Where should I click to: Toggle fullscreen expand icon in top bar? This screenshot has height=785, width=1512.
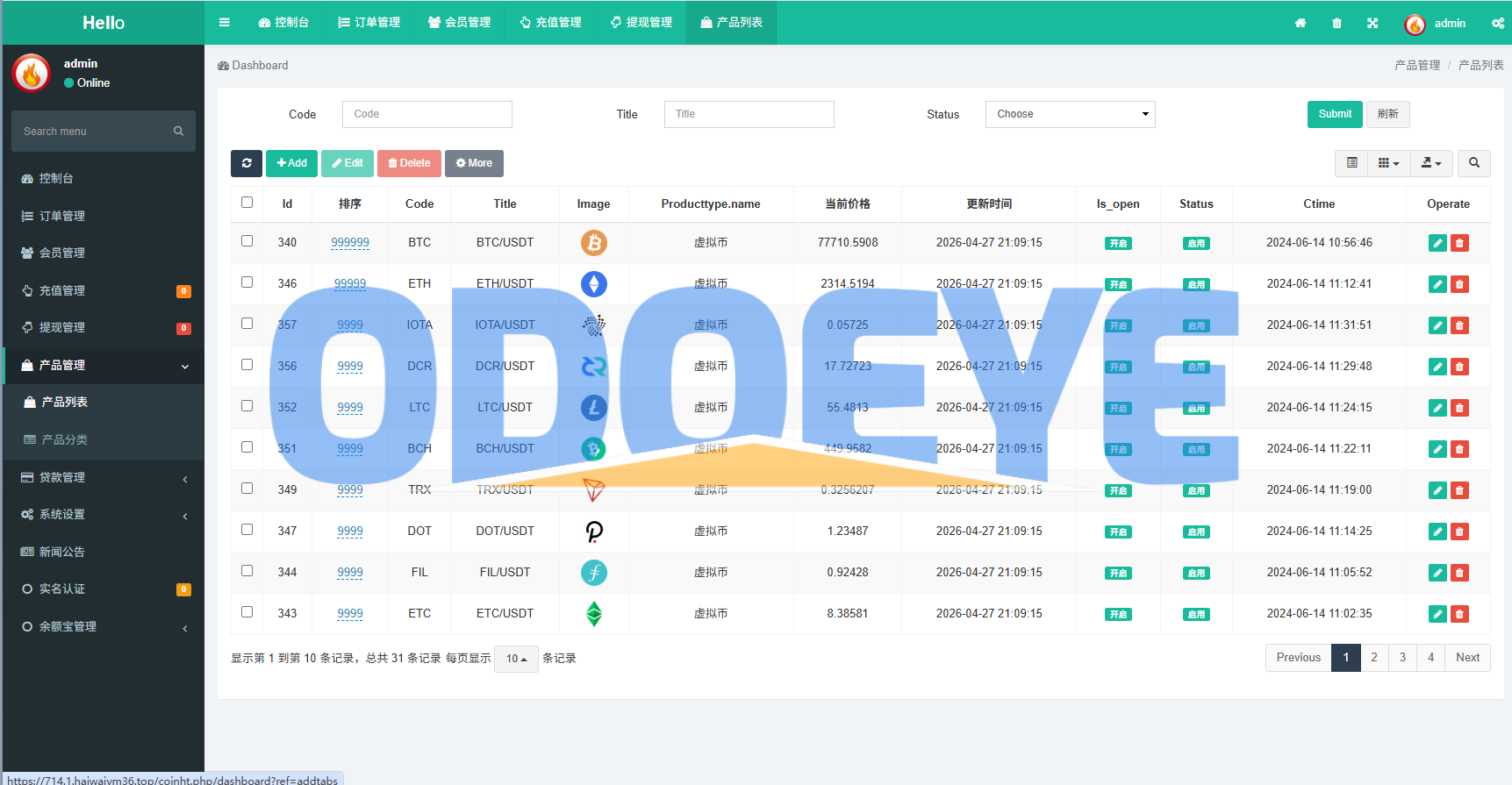pos(1372,24)
